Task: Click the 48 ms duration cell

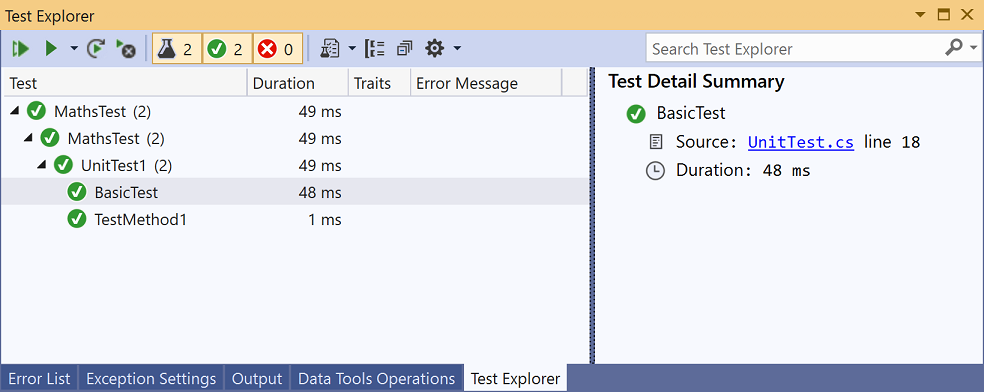Action: [320, 193]
